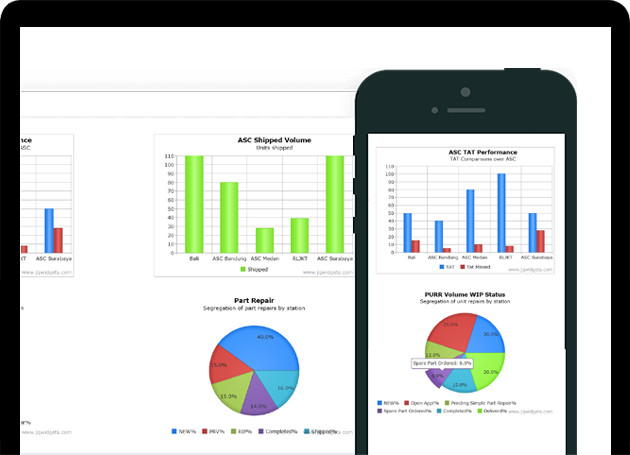630x455 pixels.
Task: Click the NEW% blue legend swatch in Part Repair
Action: coord(175,431)
